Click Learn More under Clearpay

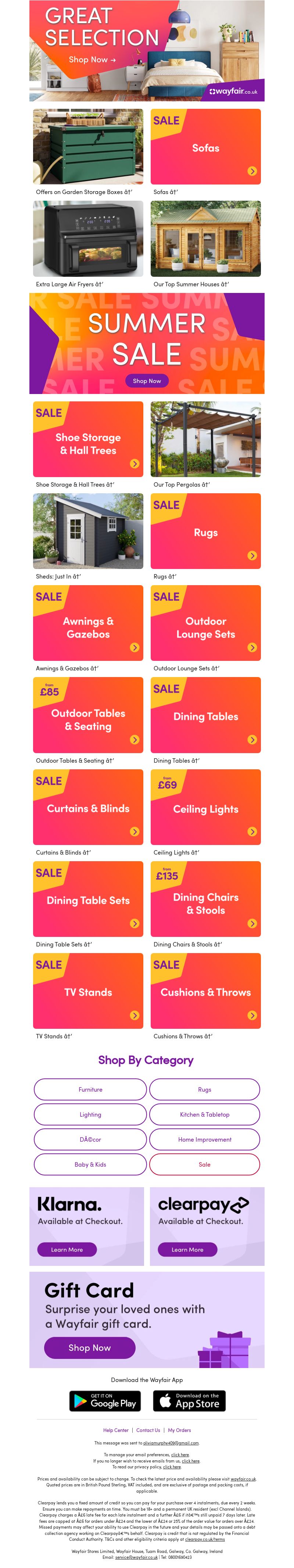click(187, 1250)
